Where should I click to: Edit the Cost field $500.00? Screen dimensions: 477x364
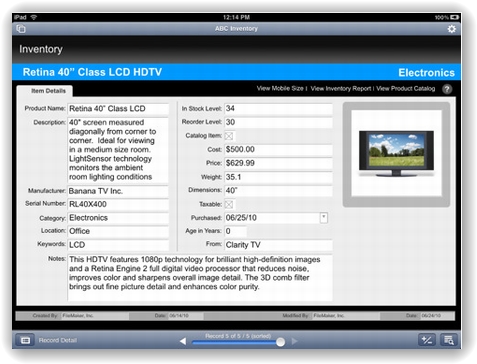(278, 149)
